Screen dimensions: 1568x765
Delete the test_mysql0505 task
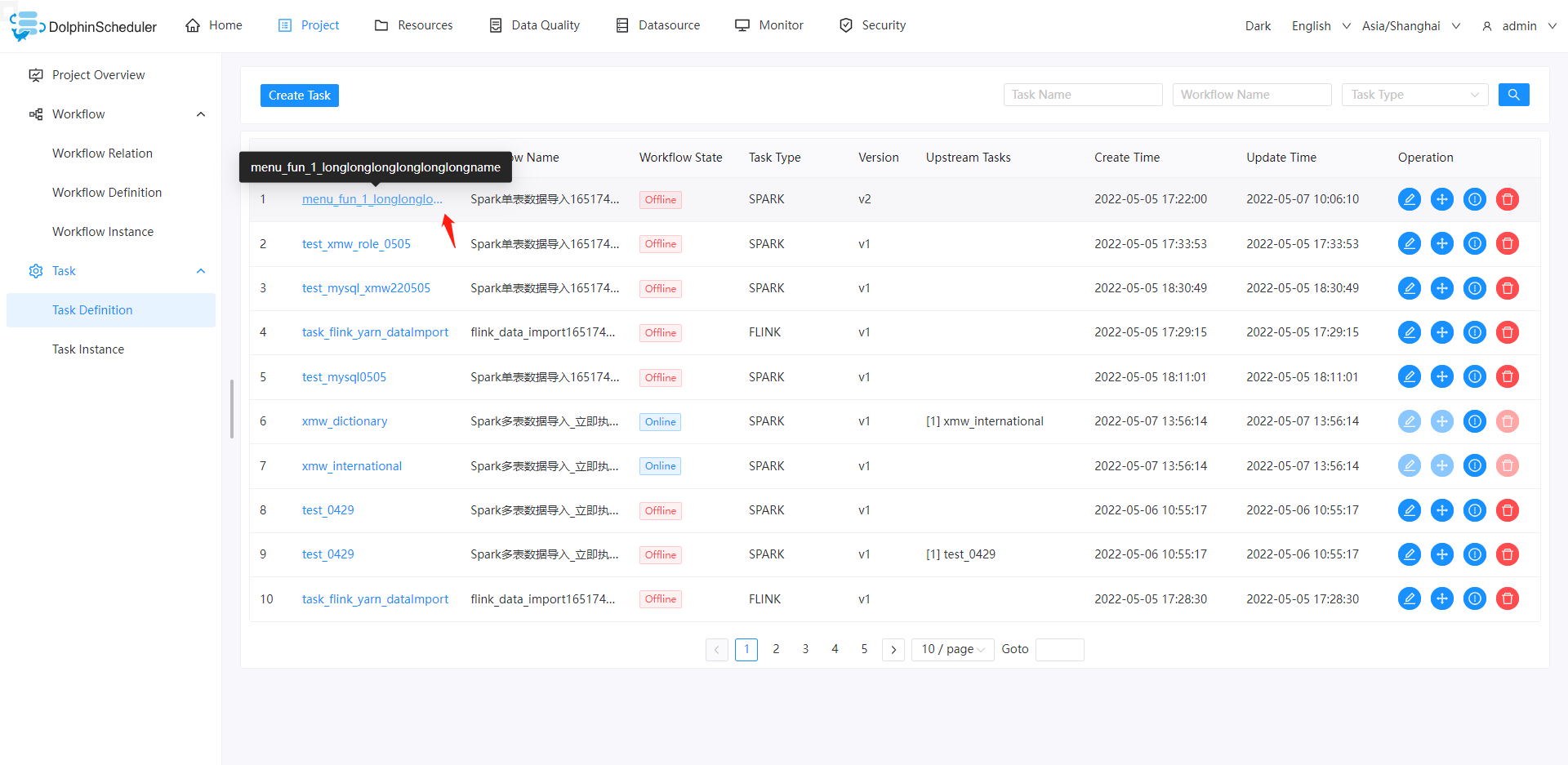point(1508,376)
